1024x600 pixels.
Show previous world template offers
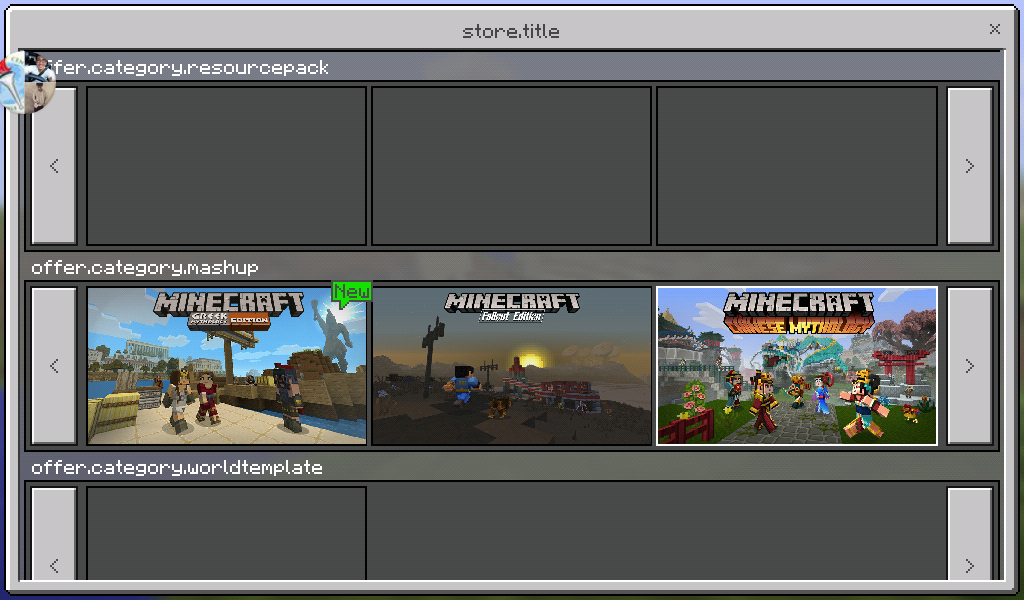click(x=54, y=534)
